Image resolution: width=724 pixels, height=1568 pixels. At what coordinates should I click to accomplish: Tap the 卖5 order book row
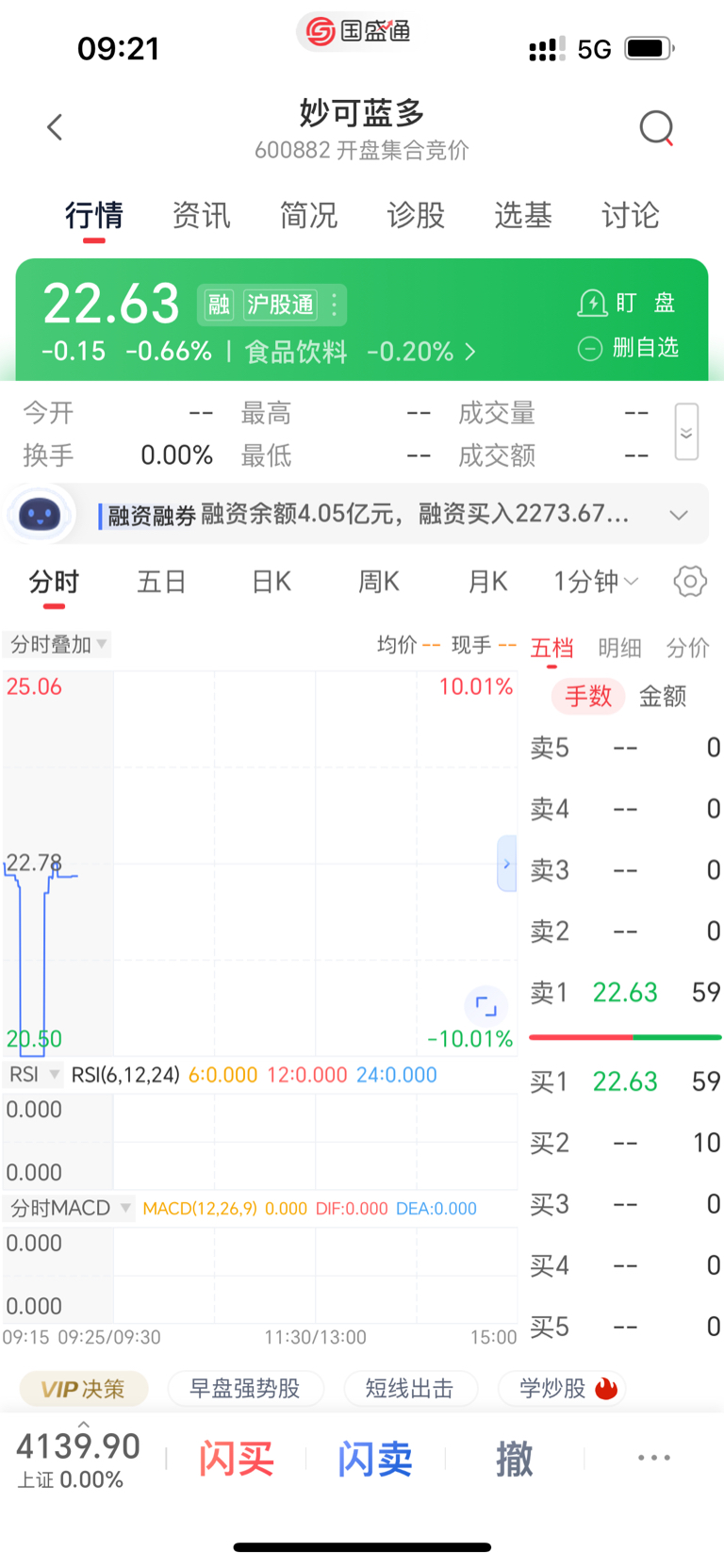(x=625, y=748)
